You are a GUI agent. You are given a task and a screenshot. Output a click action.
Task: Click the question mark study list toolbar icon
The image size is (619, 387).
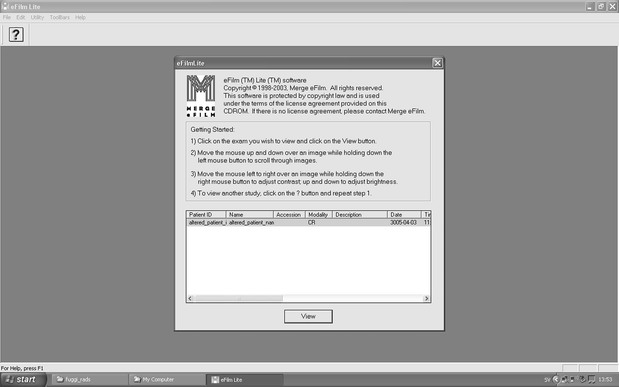click(16, 35)
